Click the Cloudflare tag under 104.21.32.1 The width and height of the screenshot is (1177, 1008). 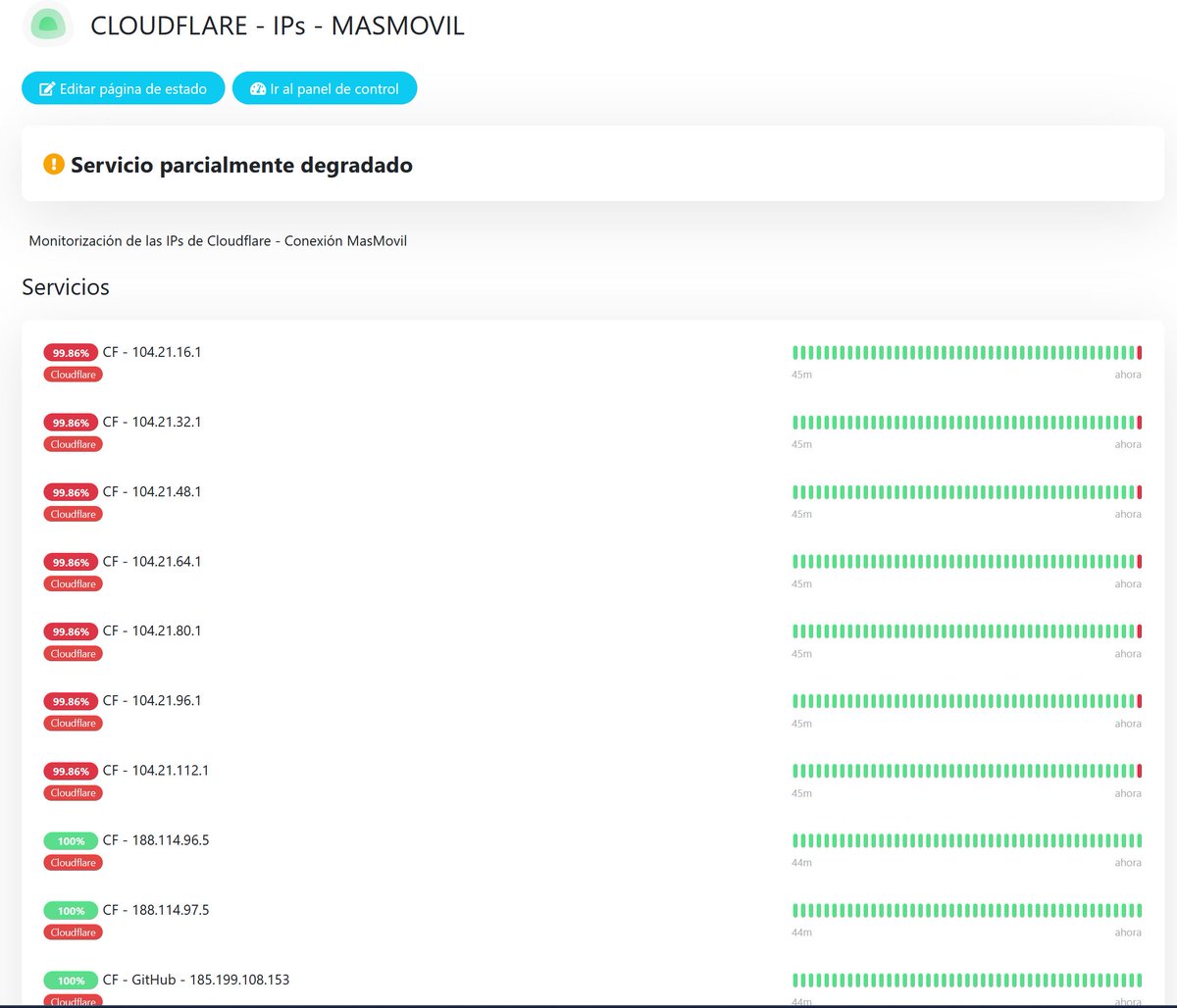pos(73,444)
